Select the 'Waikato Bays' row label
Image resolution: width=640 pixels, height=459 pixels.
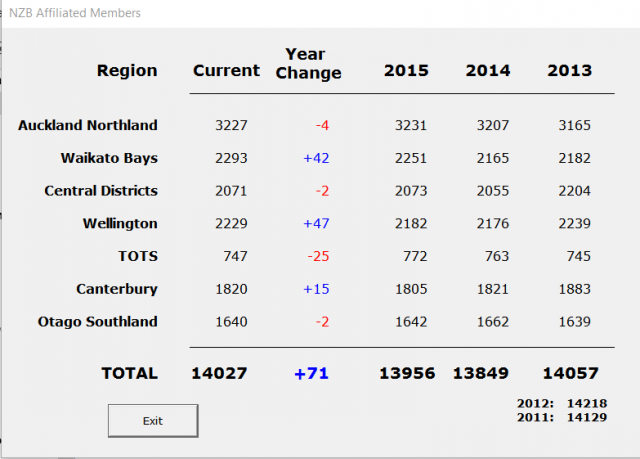(x=109, y=158)
